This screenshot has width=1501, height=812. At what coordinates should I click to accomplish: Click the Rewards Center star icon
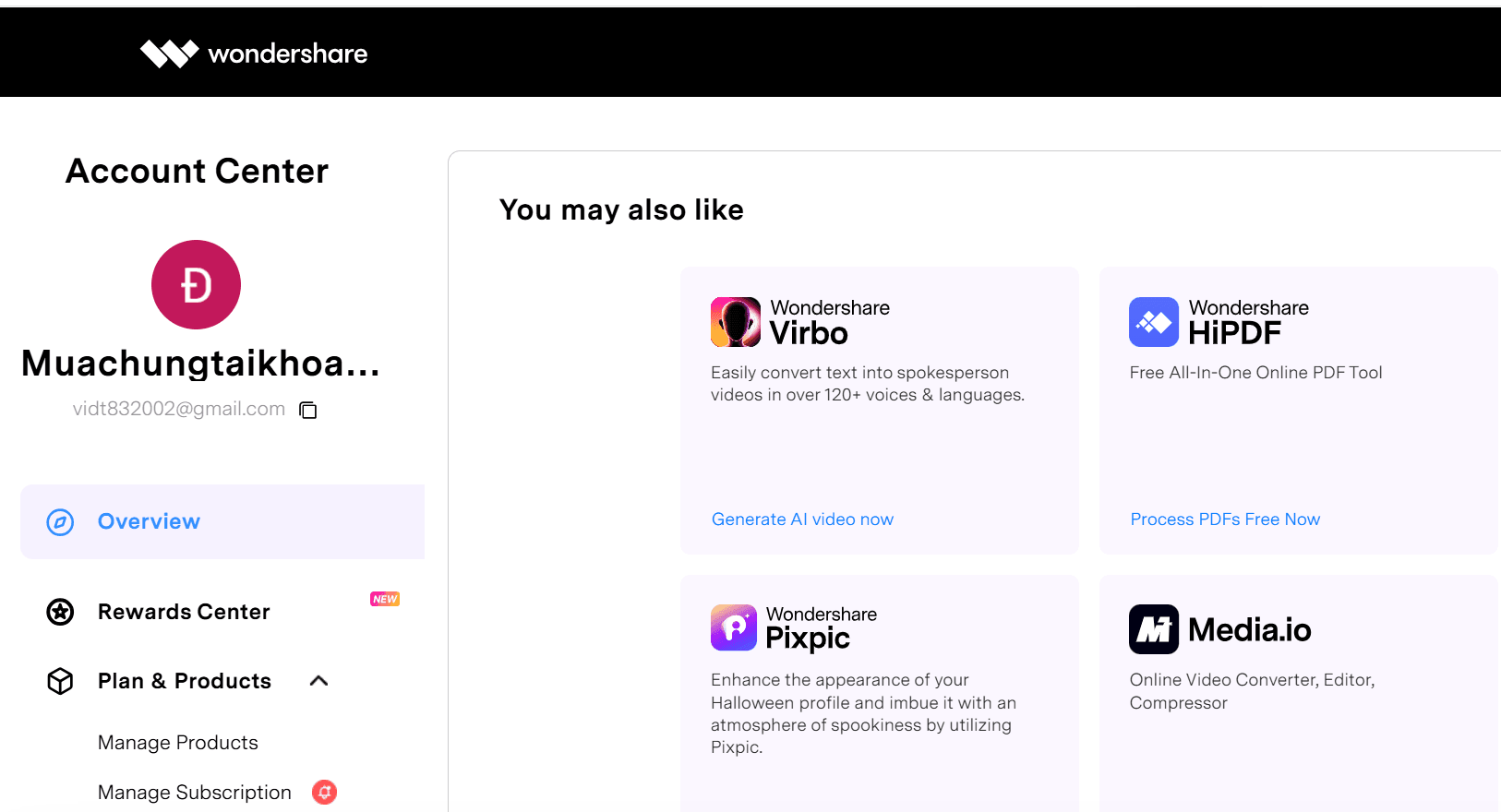click(x=60, y=612)
